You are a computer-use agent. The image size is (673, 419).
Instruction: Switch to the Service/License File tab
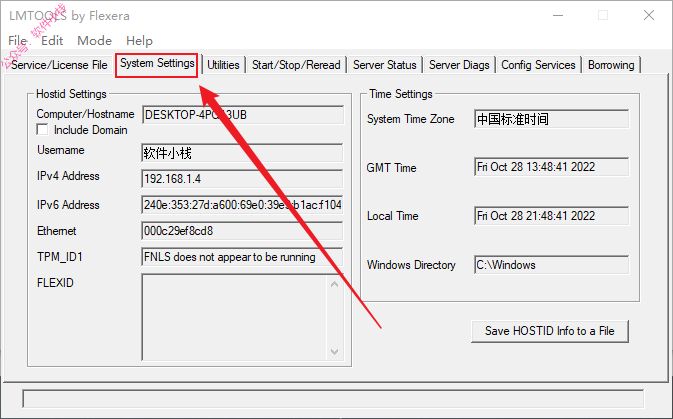point(59,65)
